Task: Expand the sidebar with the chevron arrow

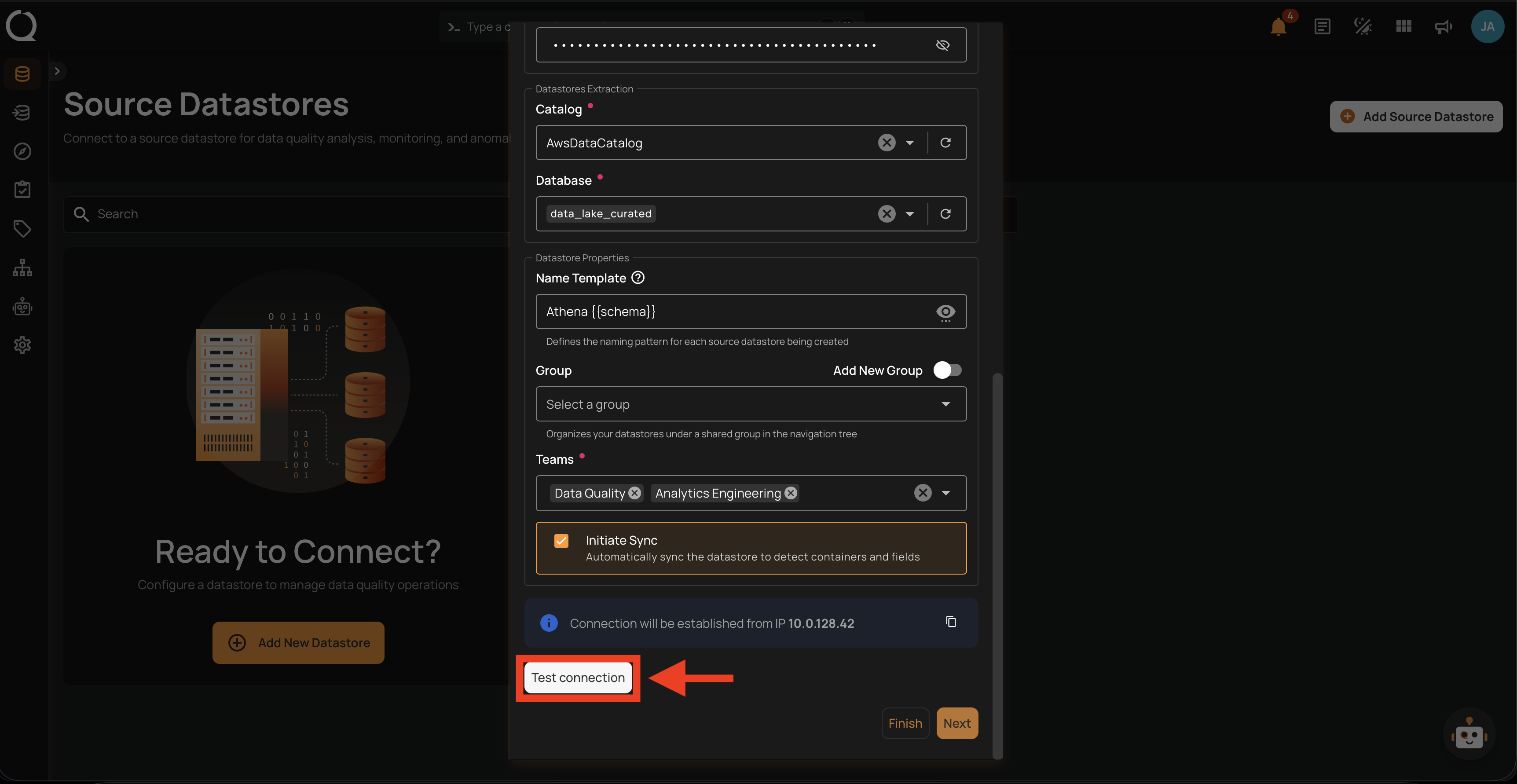Action: pos(57,71)
